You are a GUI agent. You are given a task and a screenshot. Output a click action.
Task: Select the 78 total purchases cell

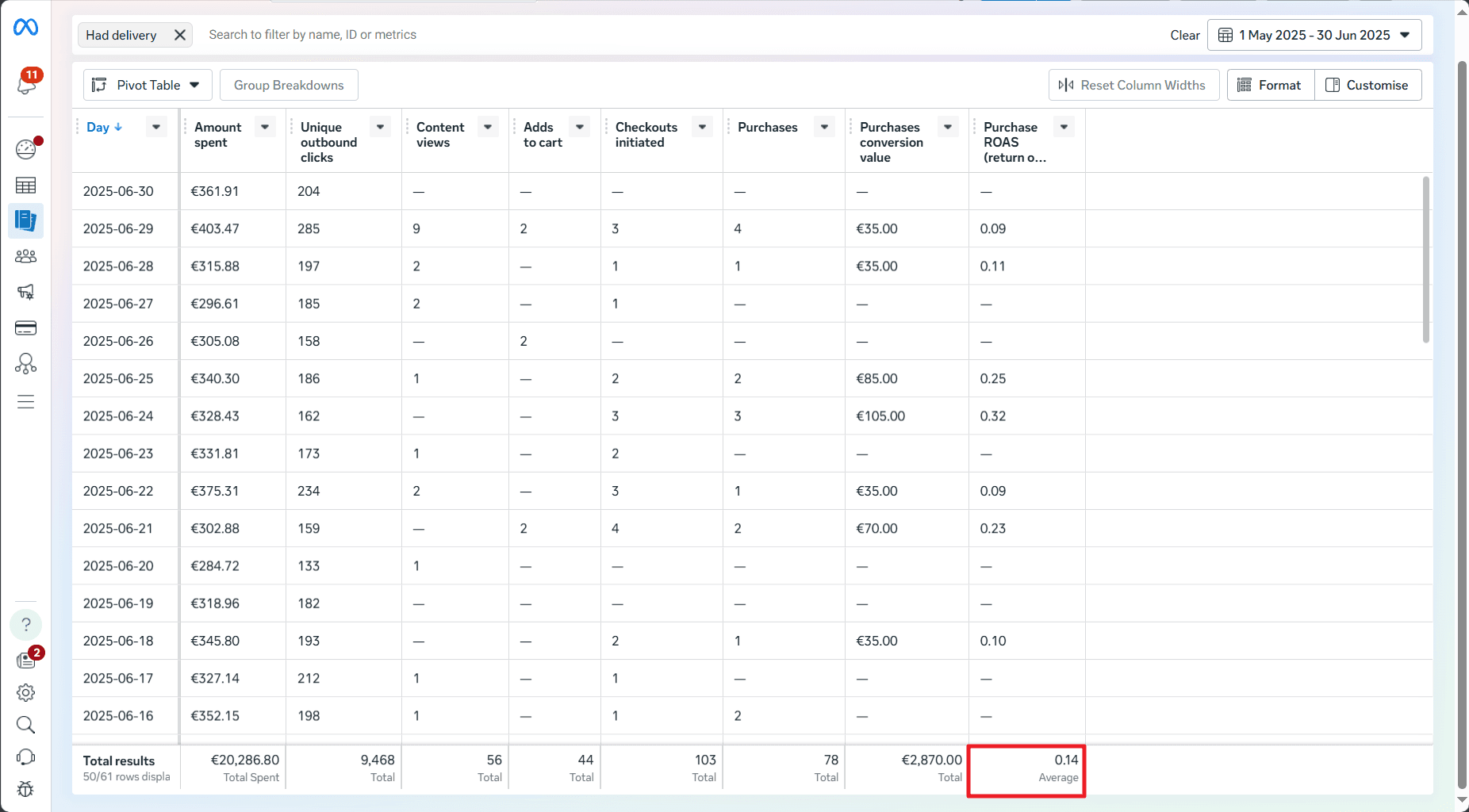click(784, 768)
